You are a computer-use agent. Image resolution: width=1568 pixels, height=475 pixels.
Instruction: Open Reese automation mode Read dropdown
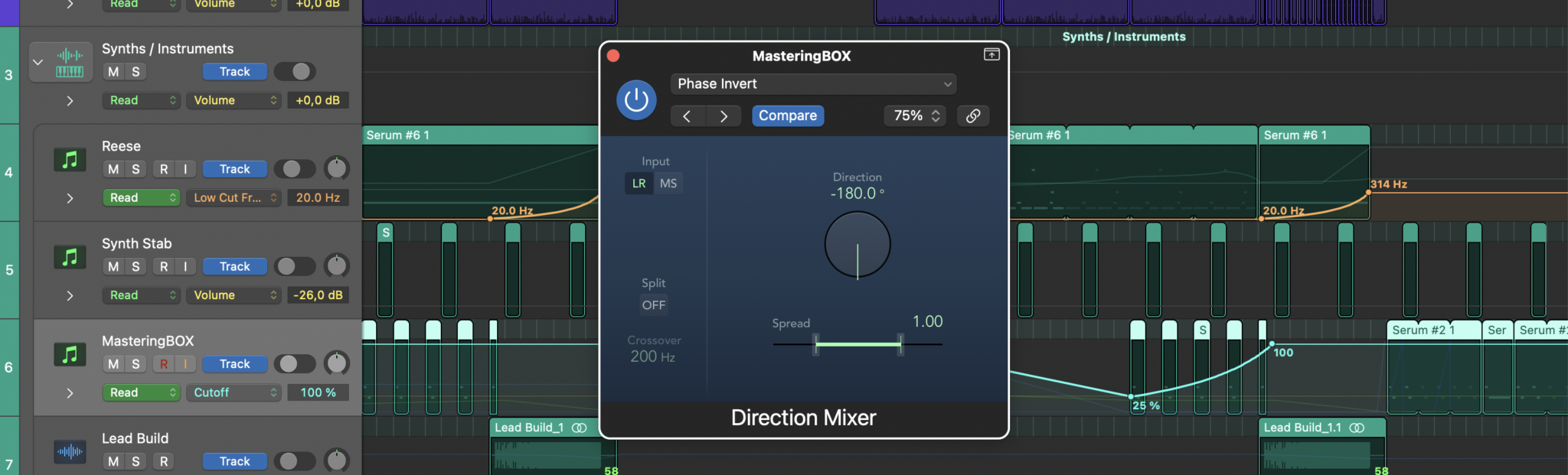tap(141, 197)
